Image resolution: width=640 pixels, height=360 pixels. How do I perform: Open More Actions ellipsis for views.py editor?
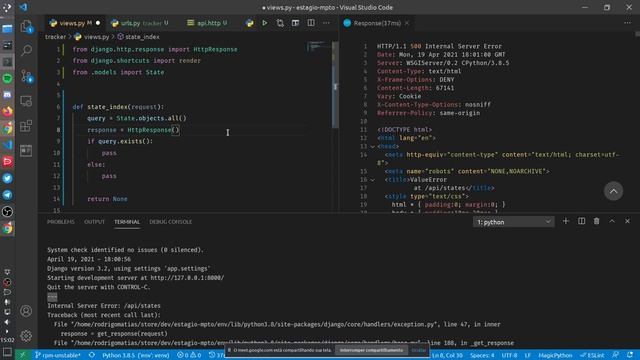[326, 23]
